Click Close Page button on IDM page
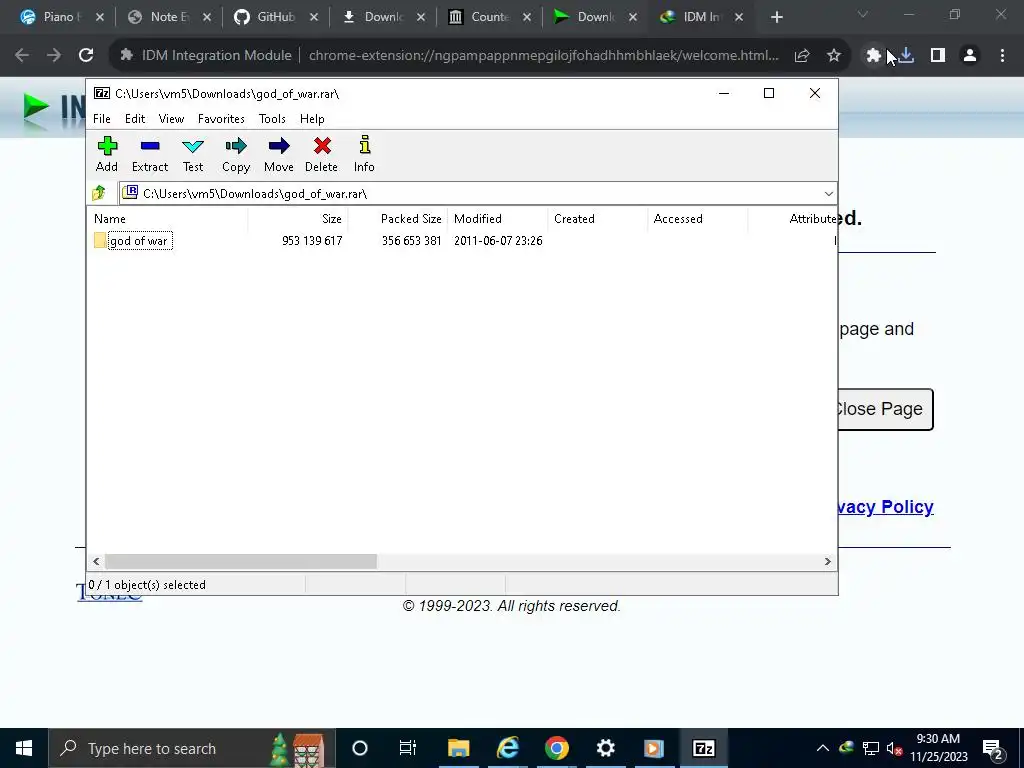The width and height of the screenshot is (1024, 768). pos(885,409)
